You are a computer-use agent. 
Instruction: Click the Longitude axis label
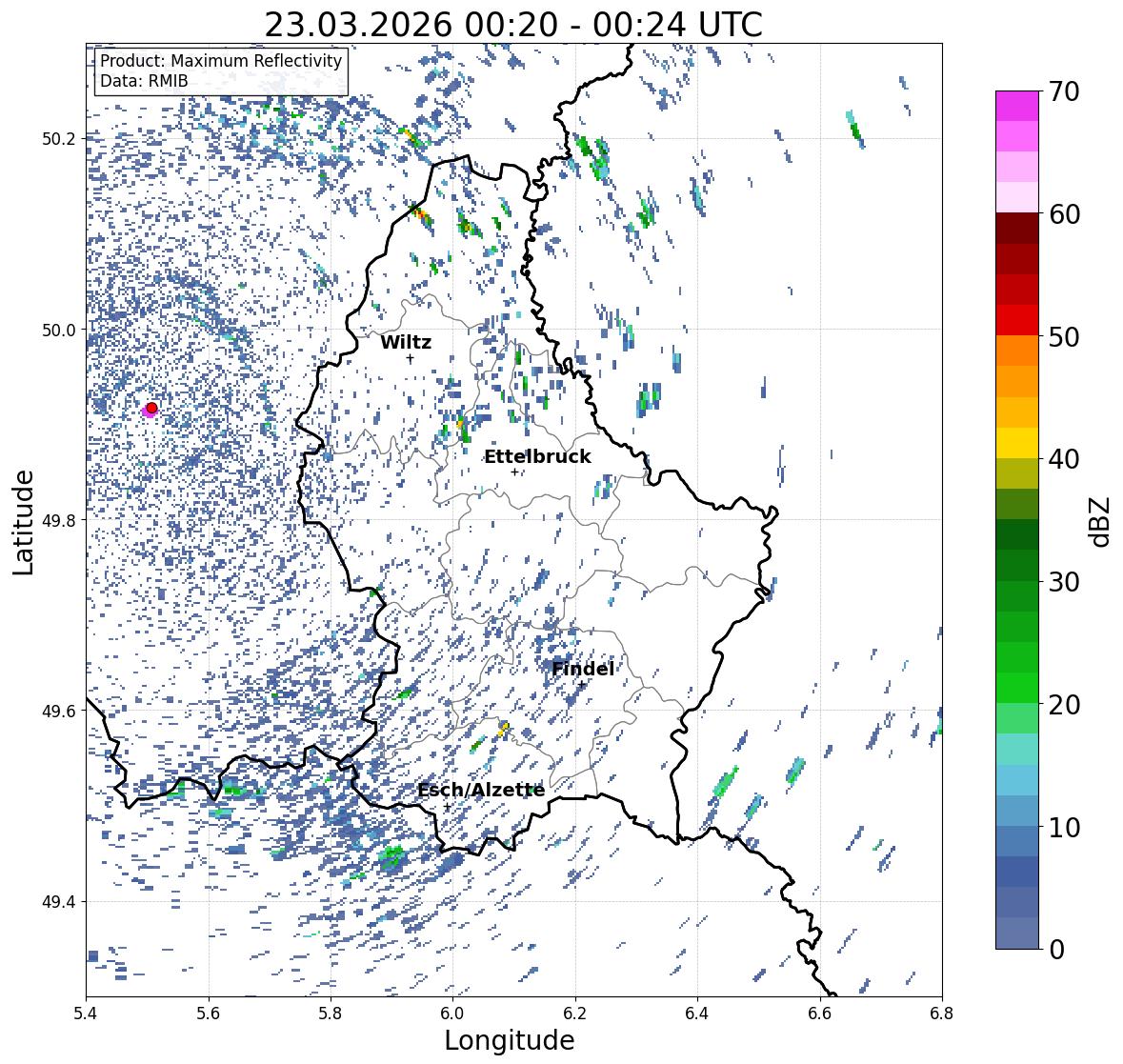(510, 1039)
